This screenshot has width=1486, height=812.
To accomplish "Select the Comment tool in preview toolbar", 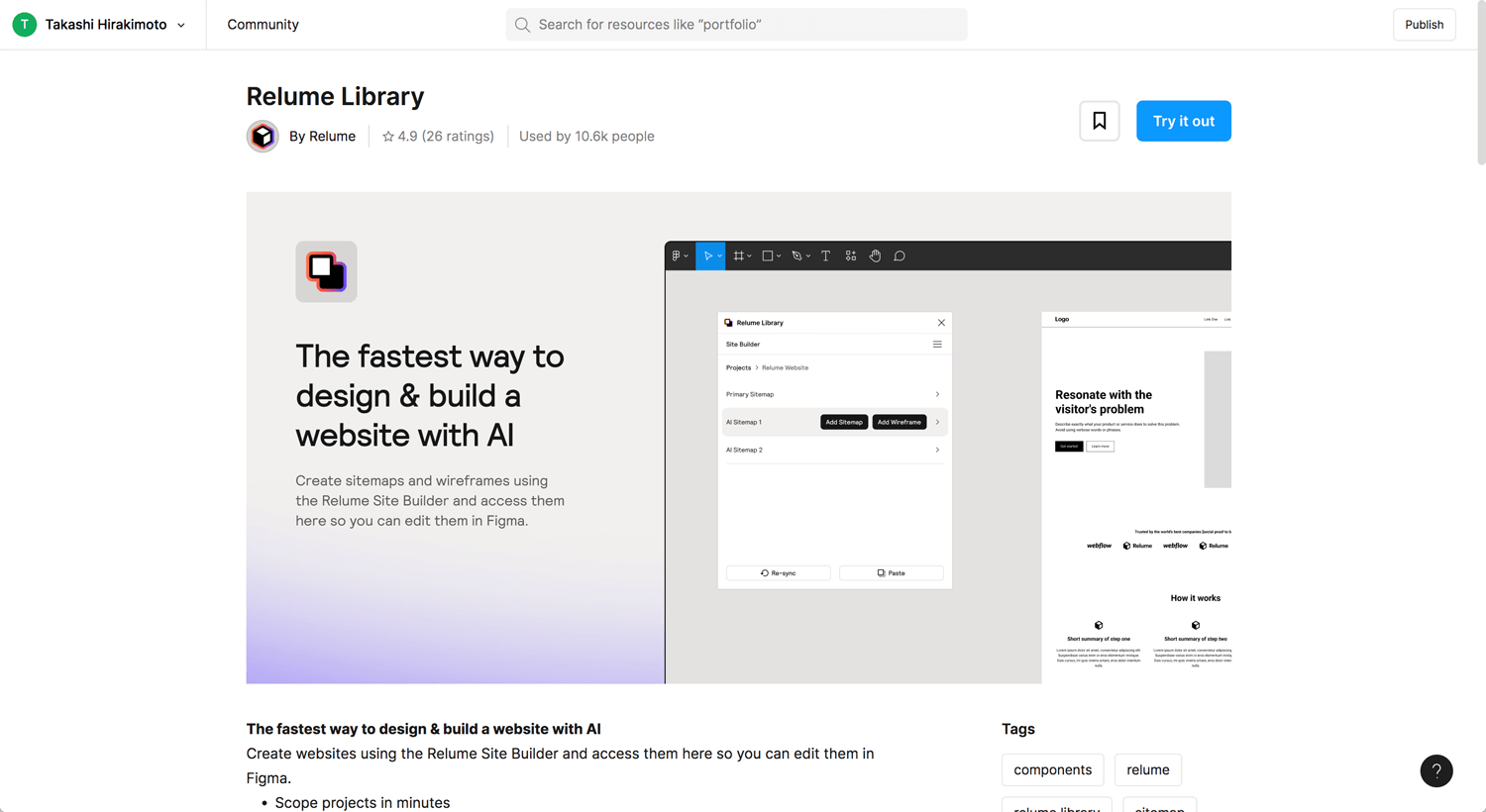I will coord(900,255).
